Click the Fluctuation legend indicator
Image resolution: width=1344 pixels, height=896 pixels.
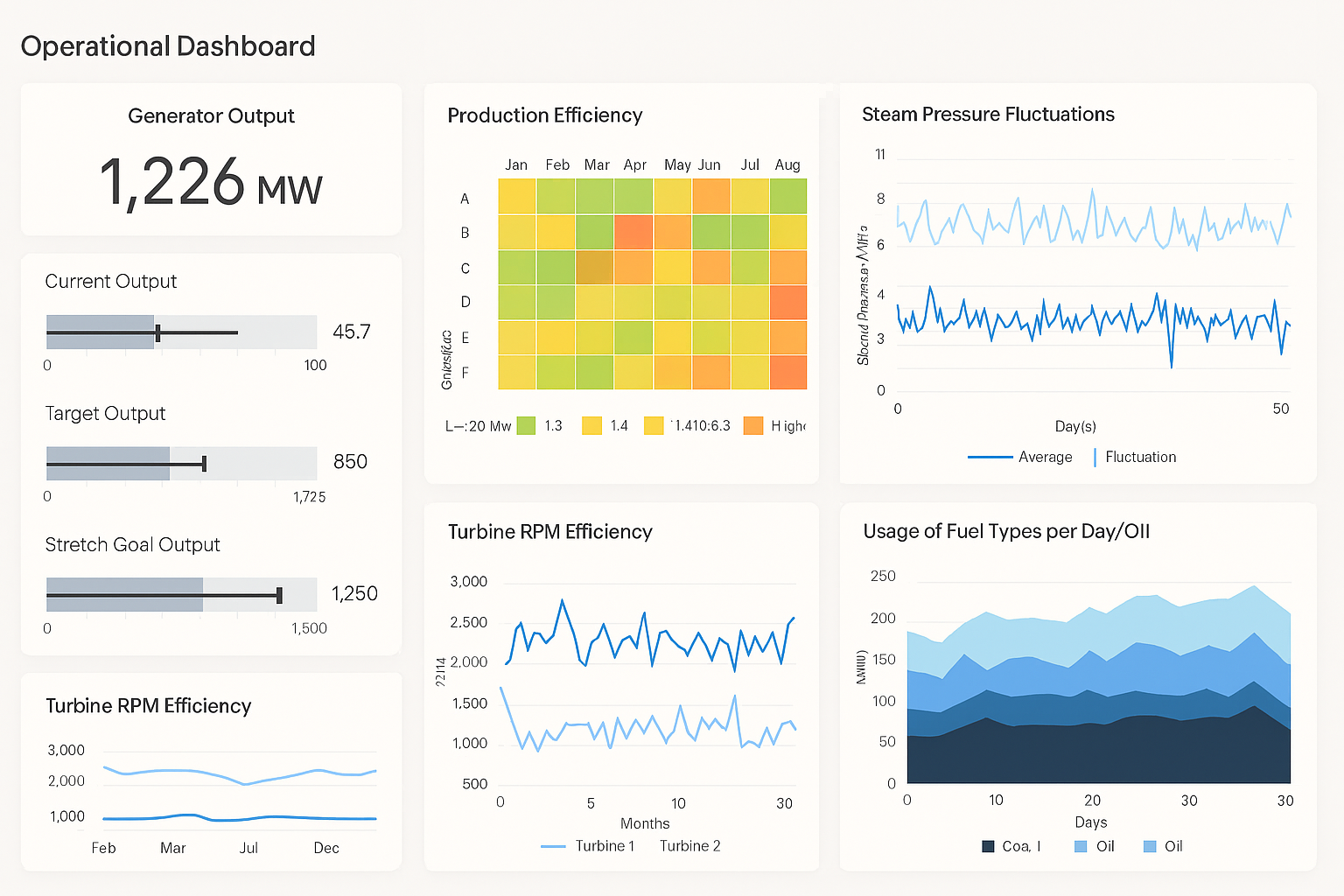pos(1095,457)
